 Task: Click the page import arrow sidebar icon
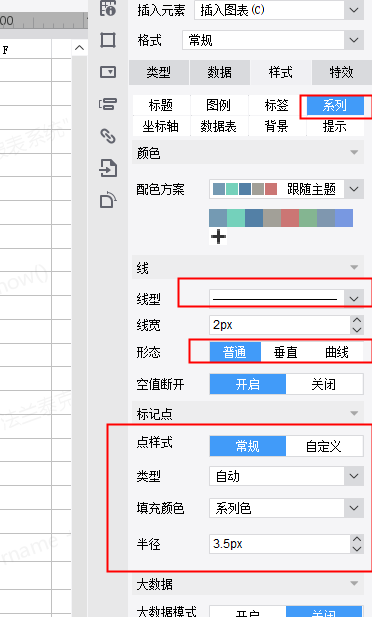tap(108, 168)
